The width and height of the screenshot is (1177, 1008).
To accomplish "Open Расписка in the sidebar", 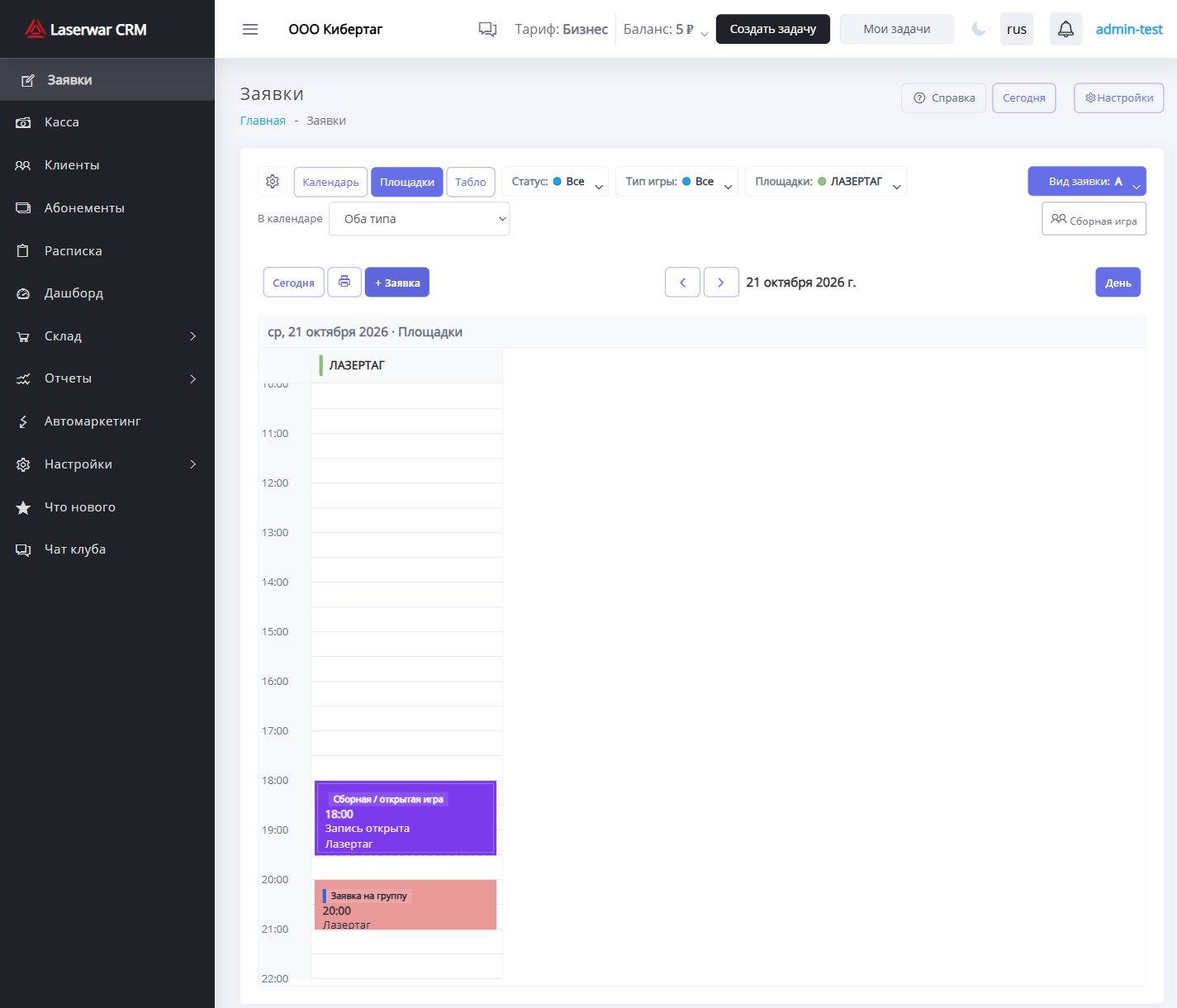I will [x=107, y=251].
